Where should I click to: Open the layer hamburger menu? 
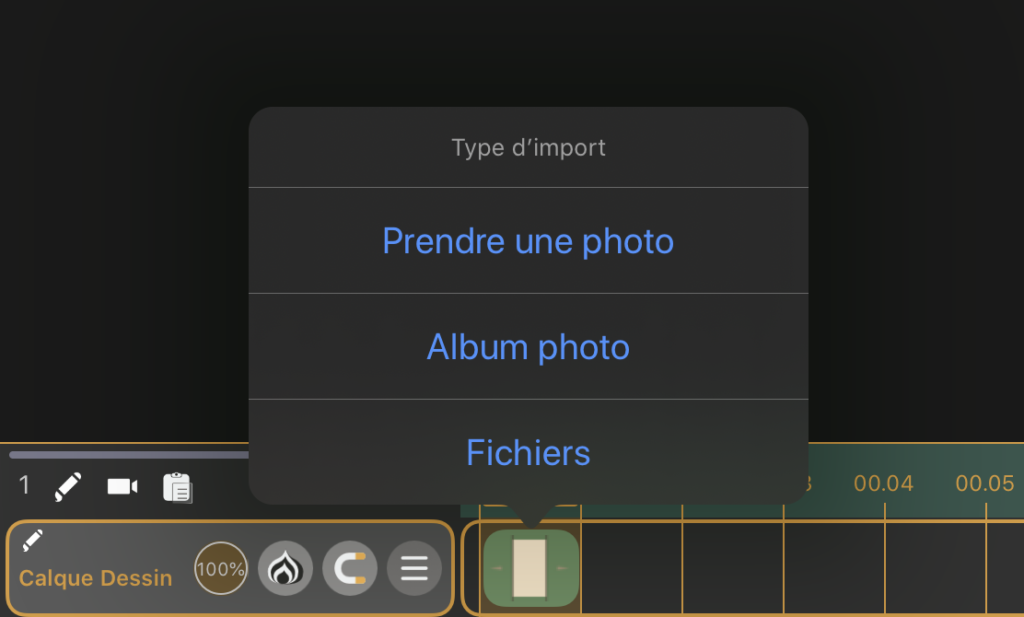414,569
